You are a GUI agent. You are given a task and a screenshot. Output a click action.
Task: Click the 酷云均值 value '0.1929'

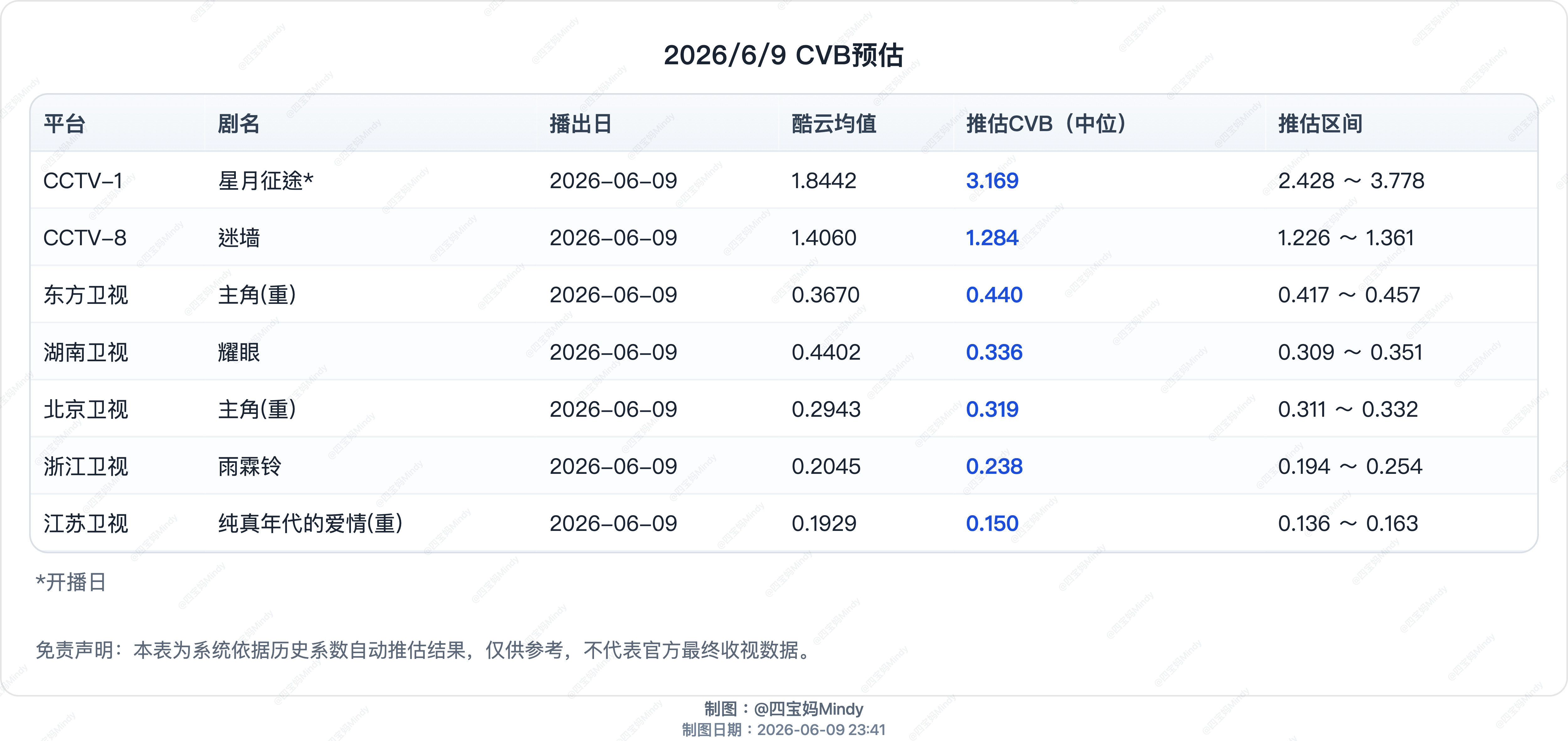click(x=824, y=524)
